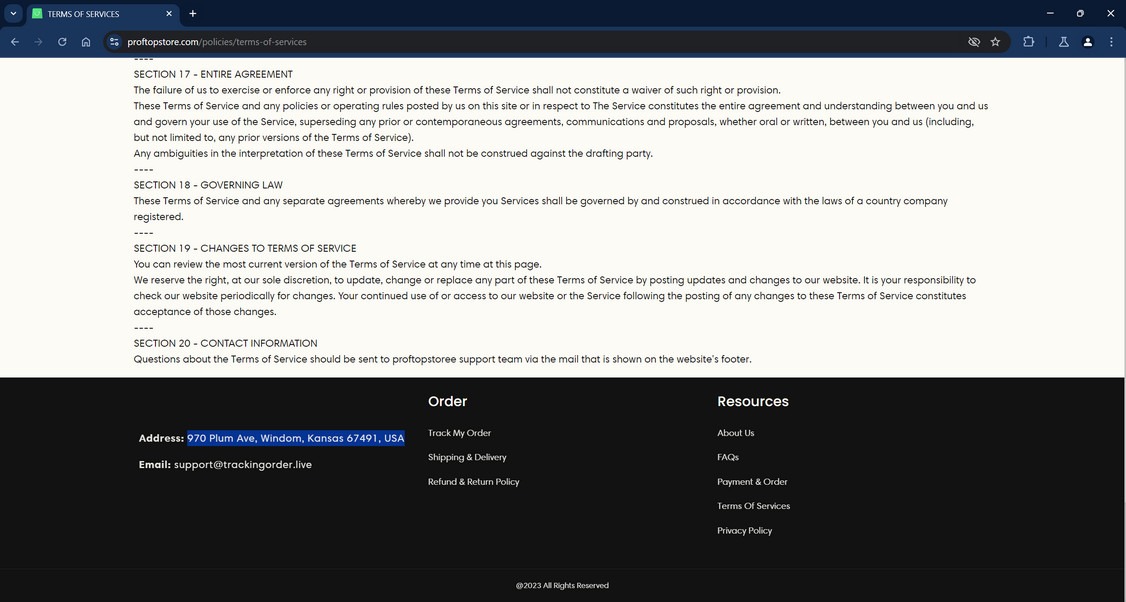Image resolution: width=1126 pixels, height=602 pixels.
Task: Open a new browser tab
Action: 192,14
